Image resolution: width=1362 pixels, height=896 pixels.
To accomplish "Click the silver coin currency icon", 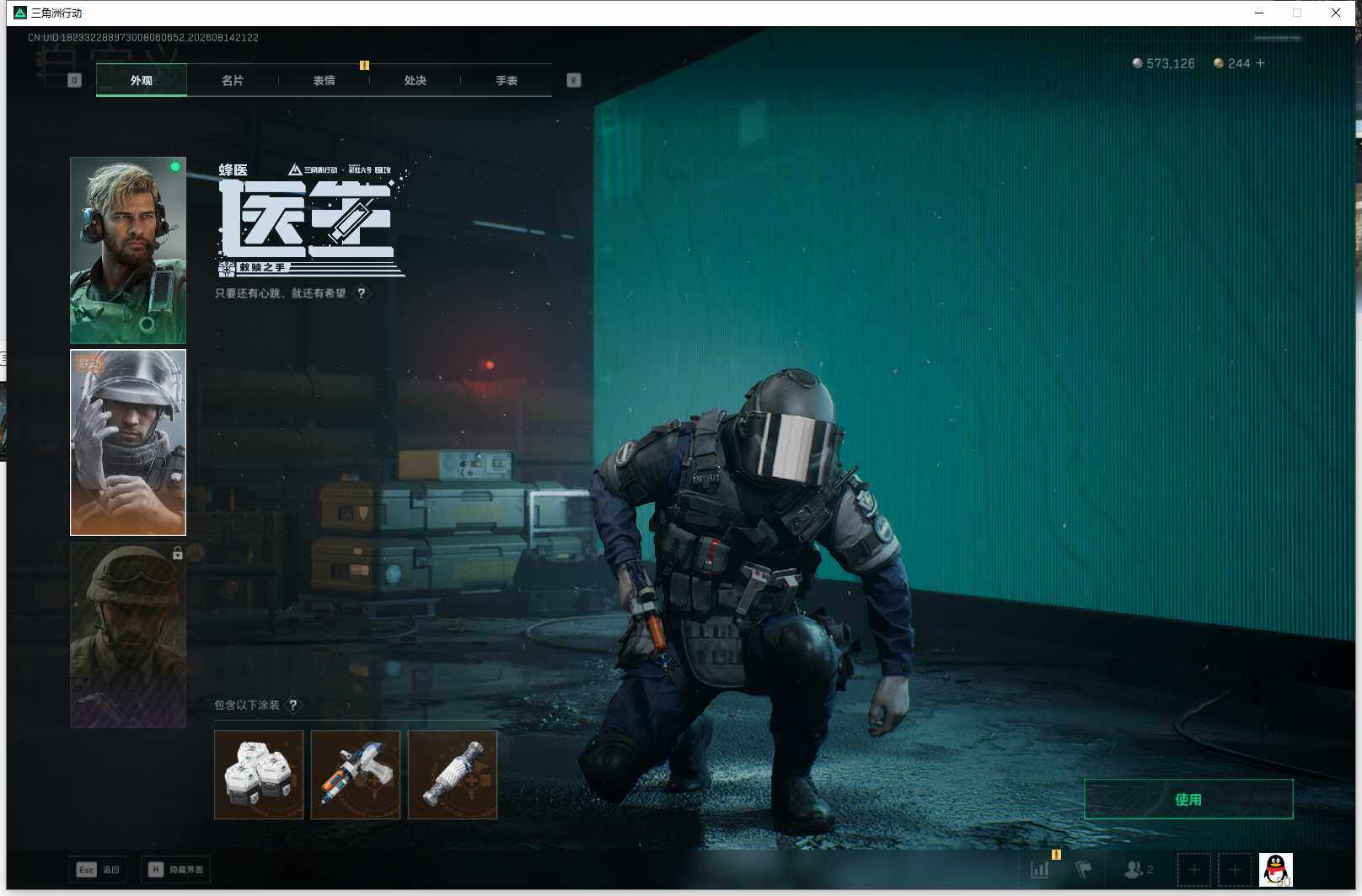I will (x=1137, y=63).
